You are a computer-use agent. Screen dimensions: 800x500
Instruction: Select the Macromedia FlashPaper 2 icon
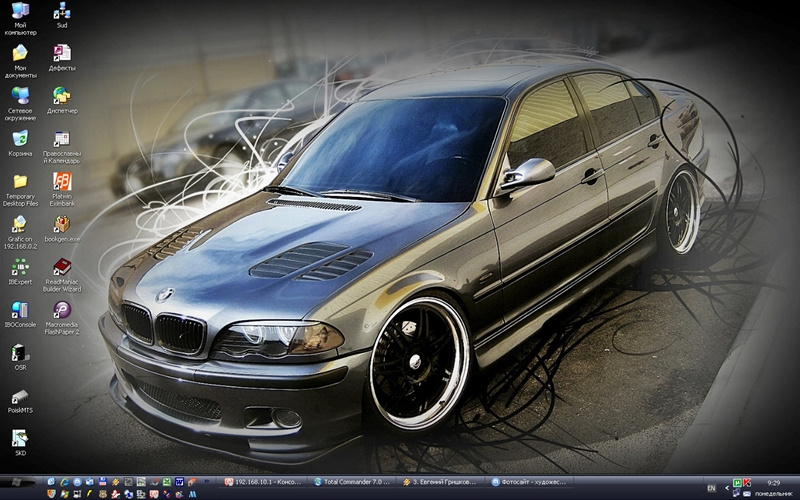62,318
